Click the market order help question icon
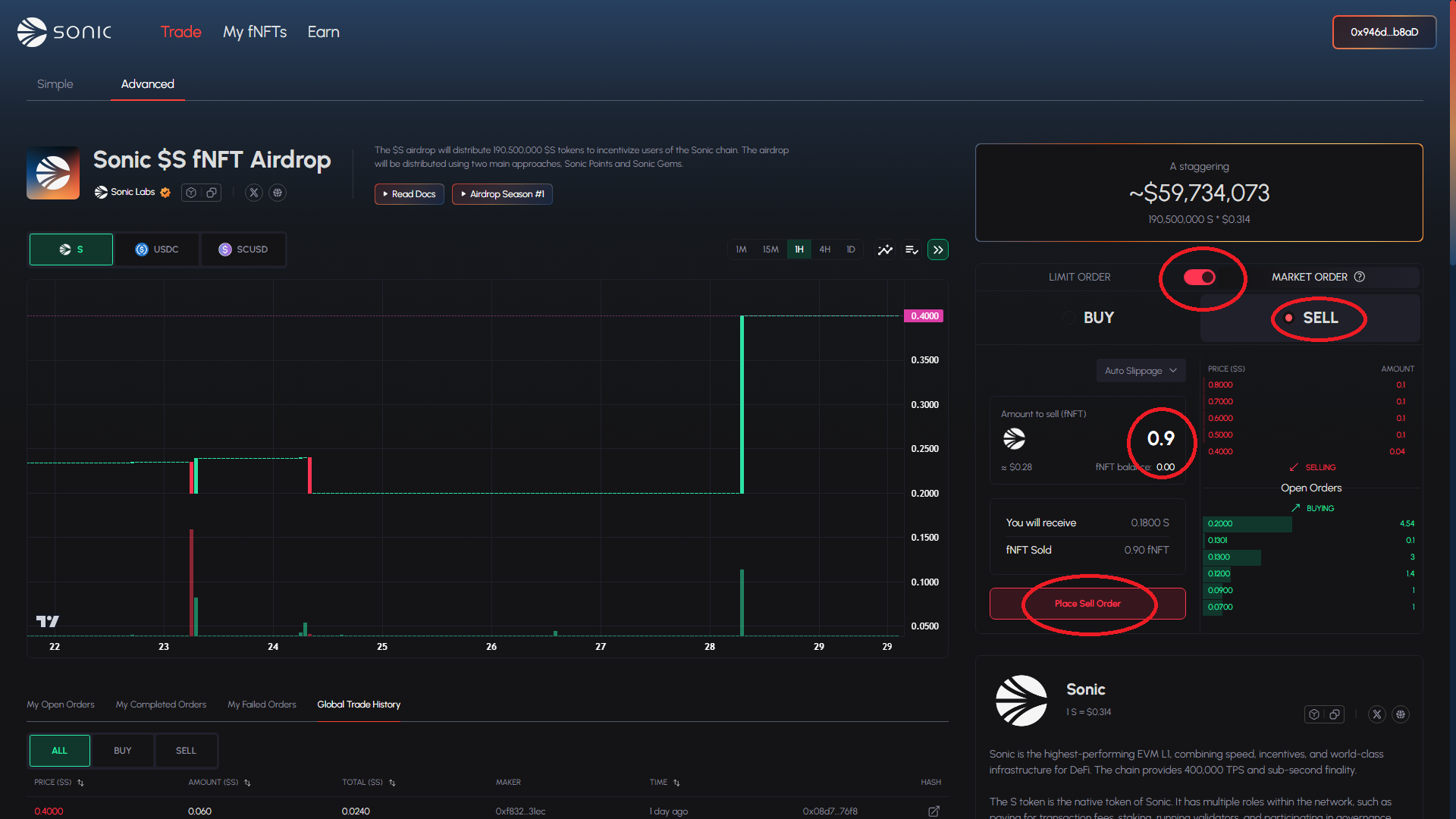The image size is (1456, 819). coord(1360,277)
